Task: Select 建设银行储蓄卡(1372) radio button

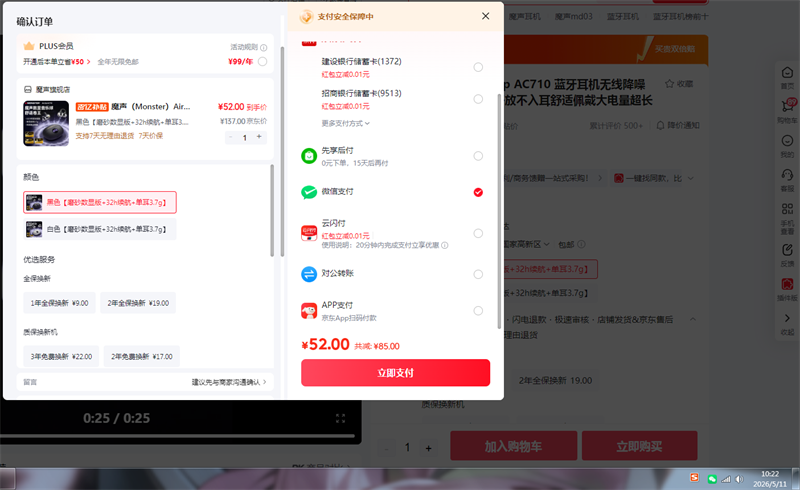Action: [478, 67]
